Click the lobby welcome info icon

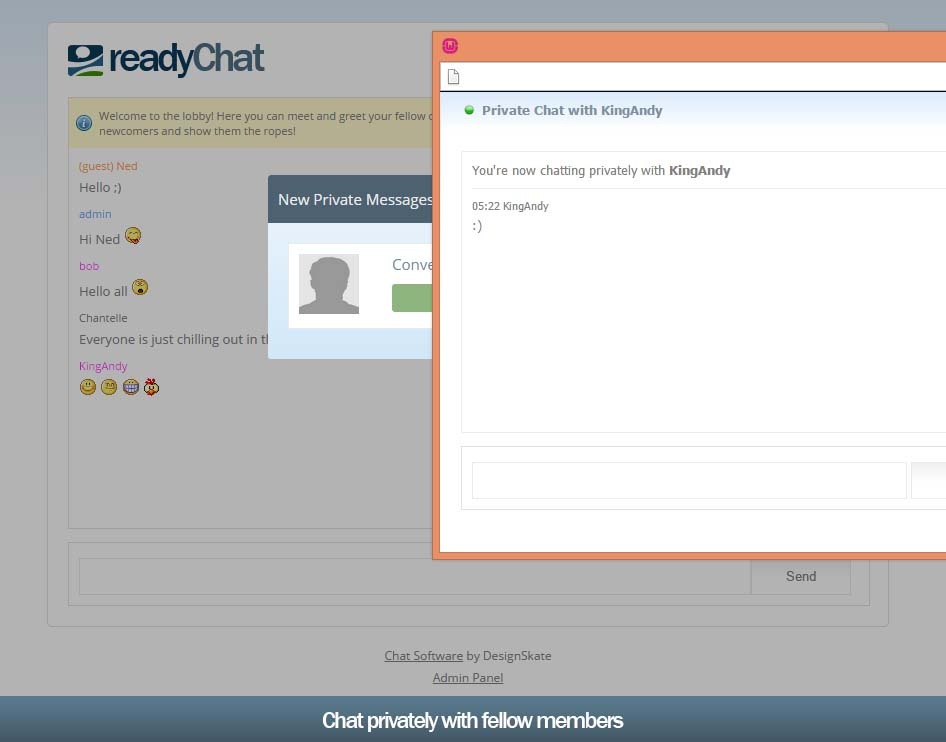tap(84, 123)
